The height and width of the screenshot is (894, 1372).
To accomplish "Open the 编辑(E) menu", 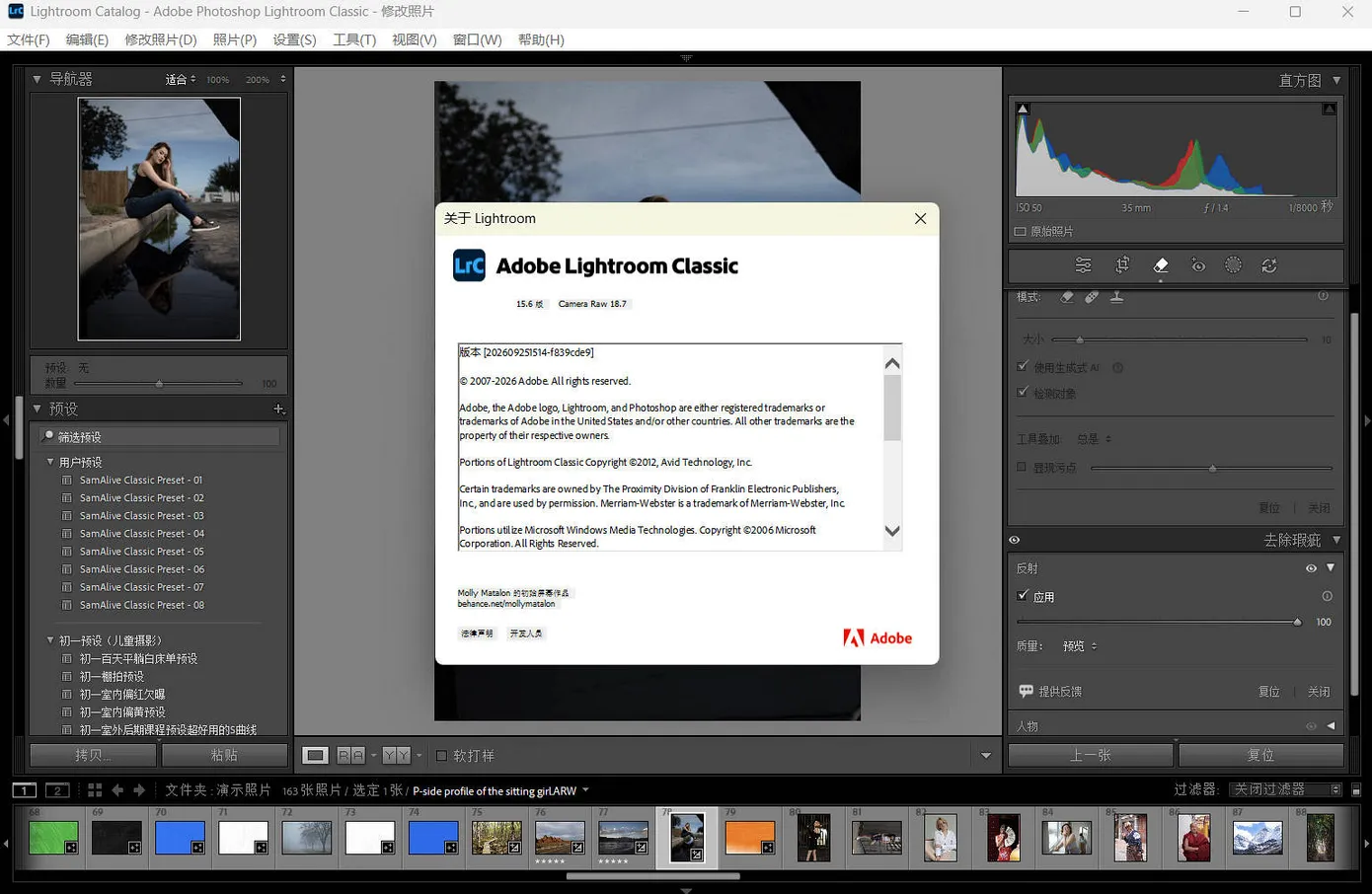I will pyautogui.click(x=87, y=39).
